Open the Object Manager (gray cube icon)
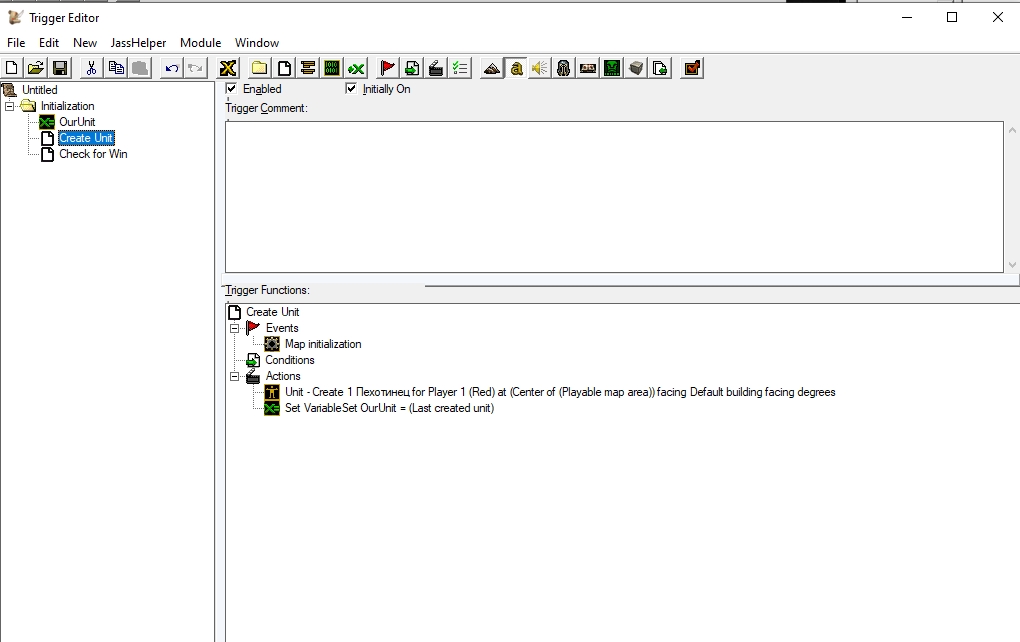1020x642 pixels. coord(636,68)
